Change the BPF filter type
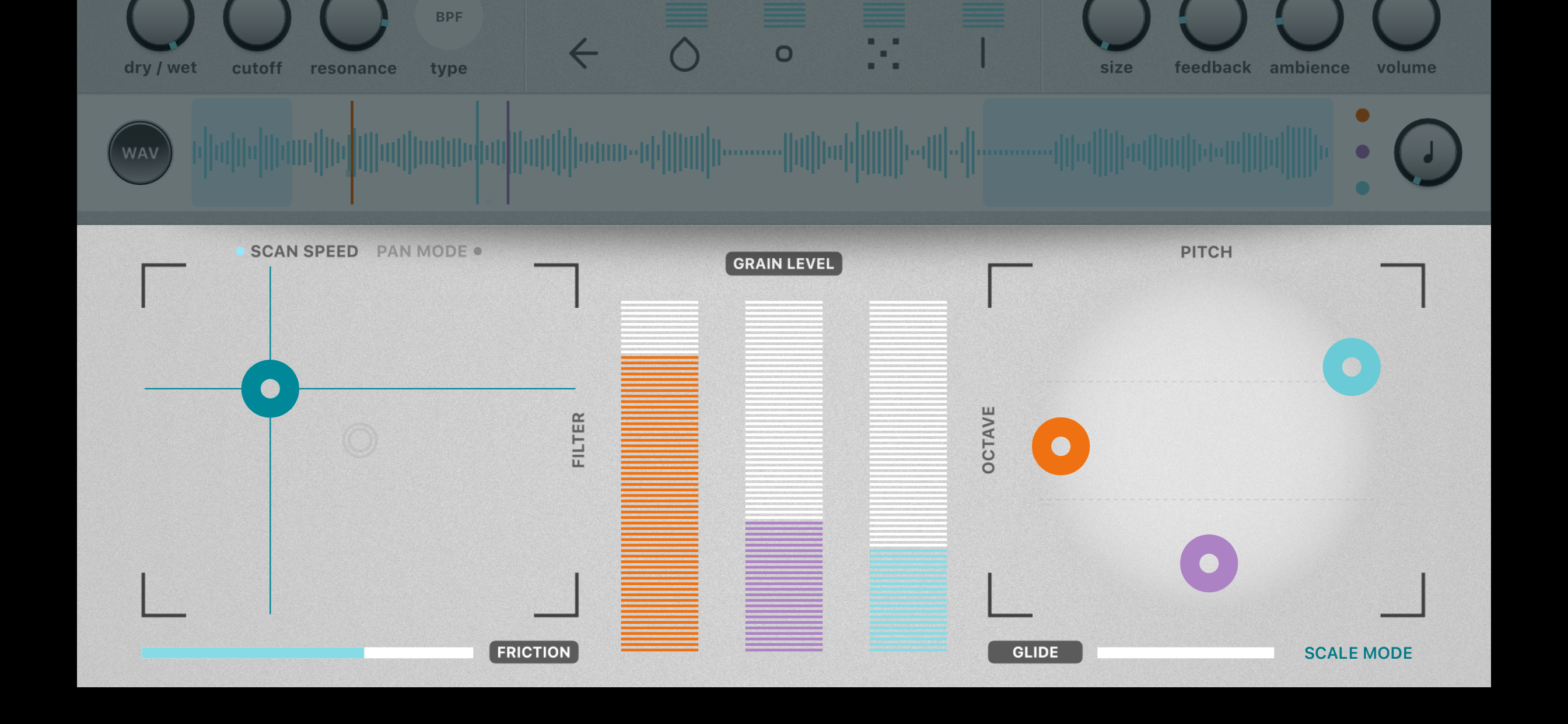 [x=449, y=18]
